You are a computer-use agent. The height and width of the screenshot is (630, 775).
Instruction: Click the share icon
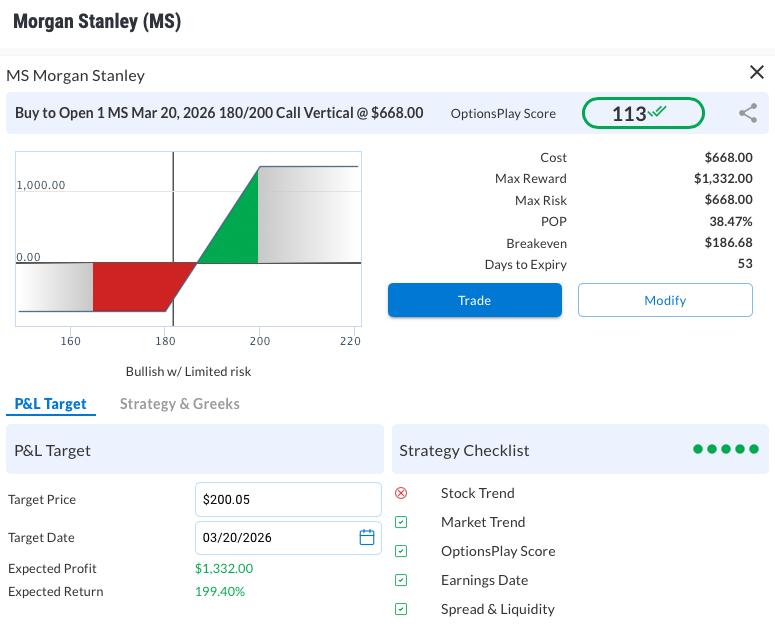(x=748, y=113)
